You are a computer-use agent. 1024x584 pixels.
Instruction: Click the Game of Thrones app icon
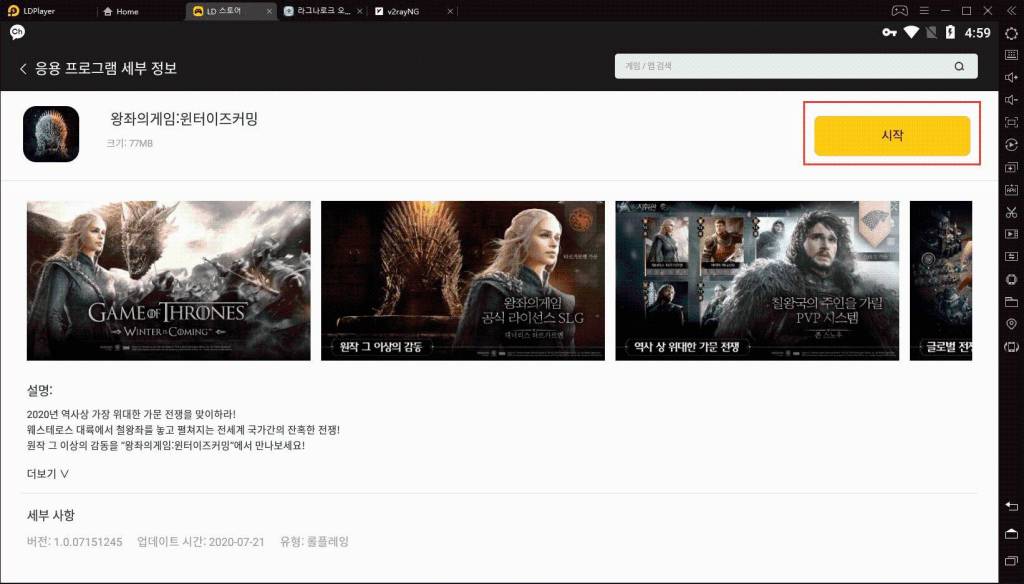pos(51,134)
